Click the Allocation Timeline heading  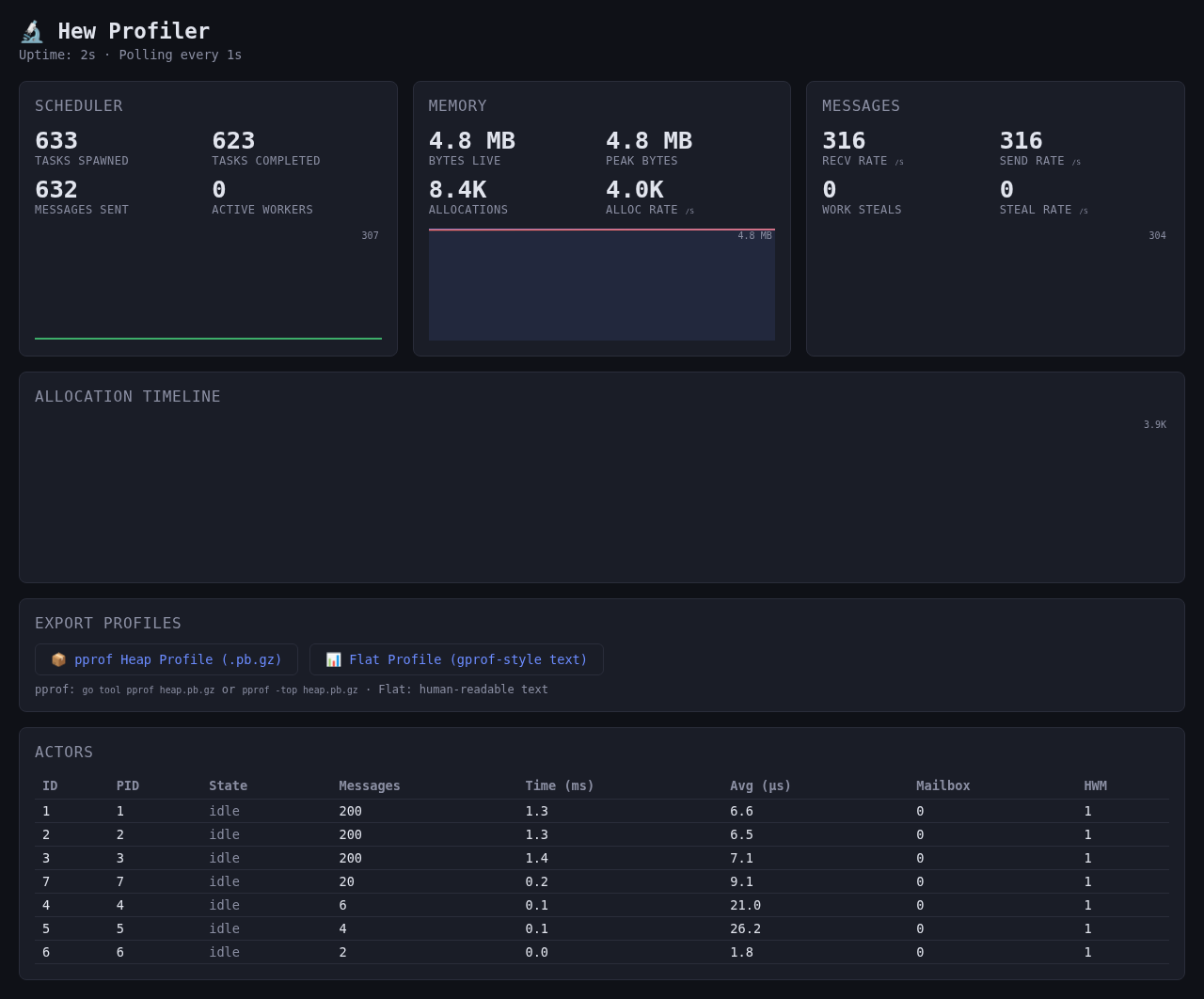(128, 397)
